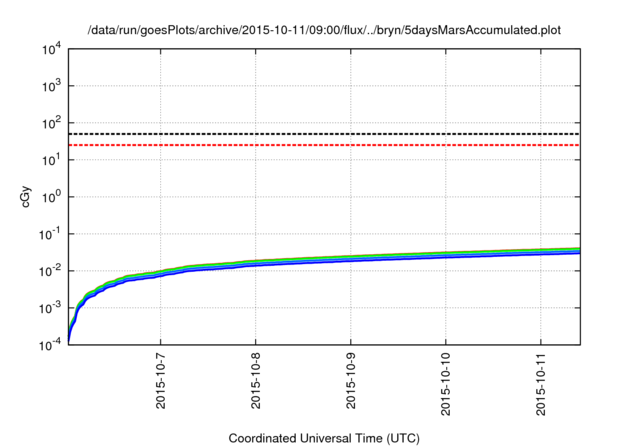Click the 10^-4 y-axis tick label
This screenshot has width=640, height=448.
point(50,345)
